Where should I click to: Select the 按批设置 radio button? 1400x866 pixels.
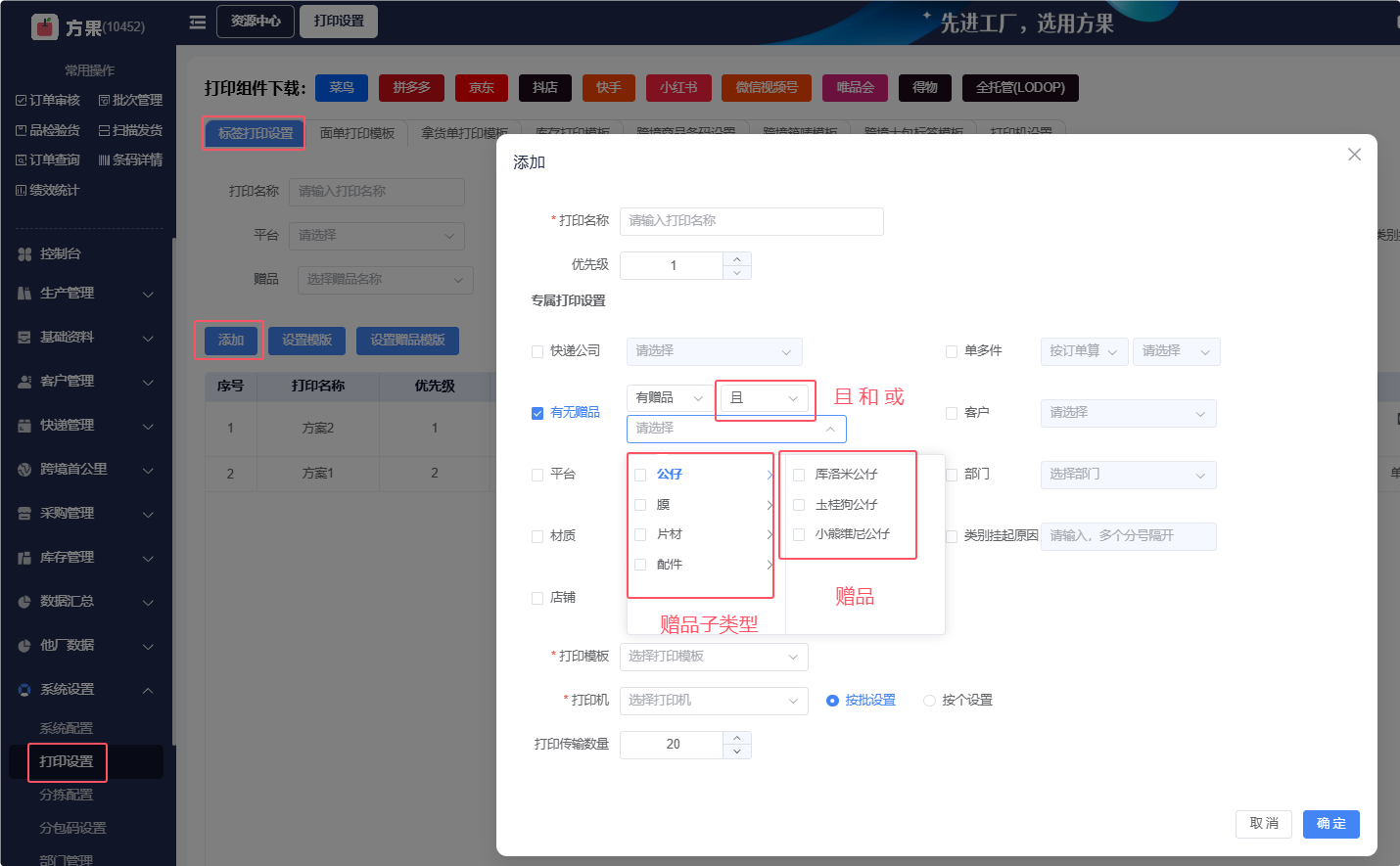[832, 701]
